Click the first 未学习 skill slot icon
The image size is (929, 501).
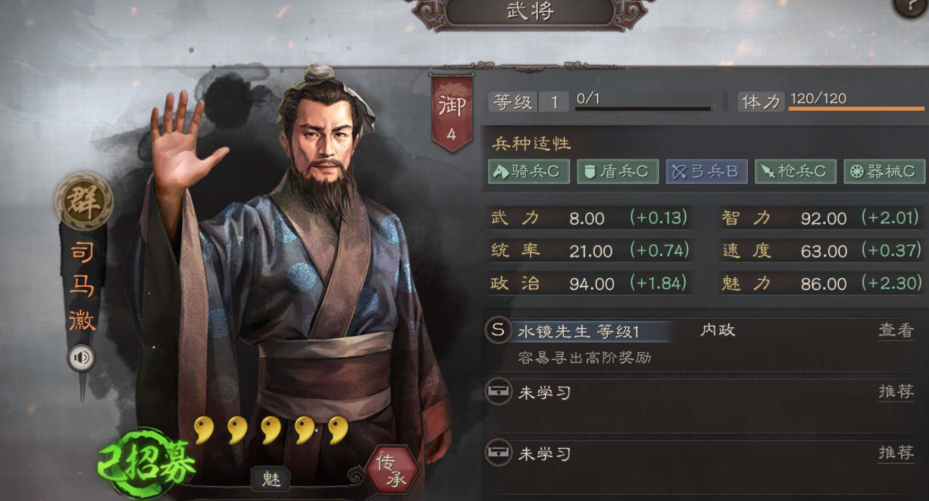click(498, 391)
